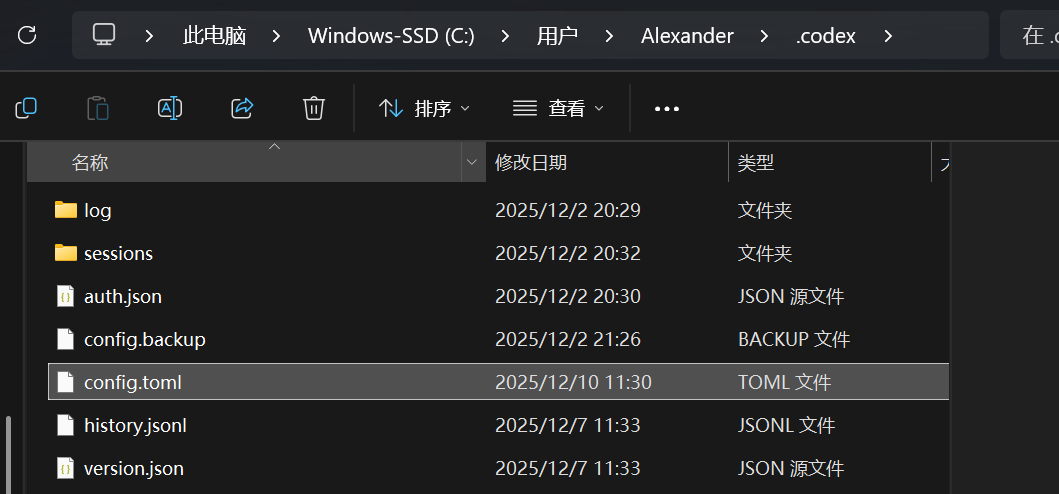Image resolution: width=1059 pixels, height=494 pixels.
Task: Expand chevron after .codex in breadcrumb
Action: point(887,35)
